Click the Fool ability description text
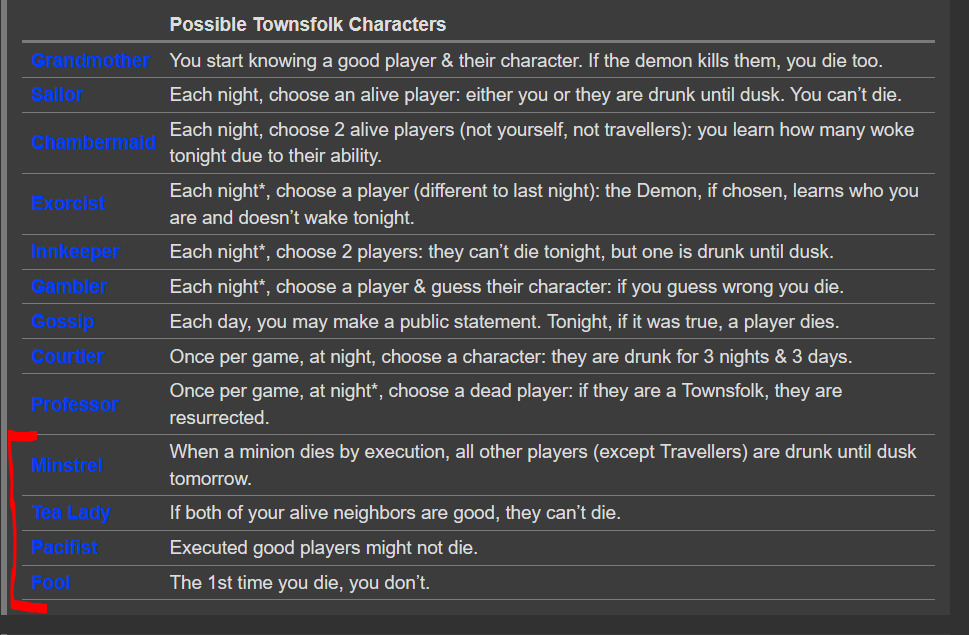The image size is (969, 635). pyautogui.click(x=300, y=582)
